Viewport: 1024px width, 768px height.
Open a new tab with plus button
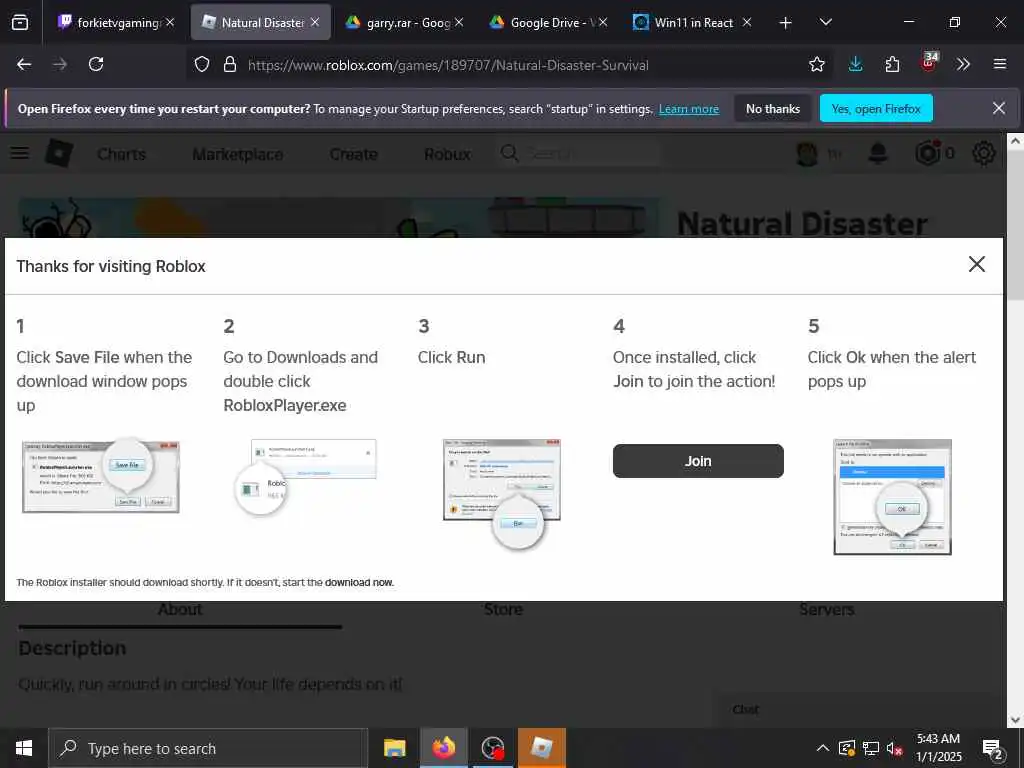(x=785, y=23)
